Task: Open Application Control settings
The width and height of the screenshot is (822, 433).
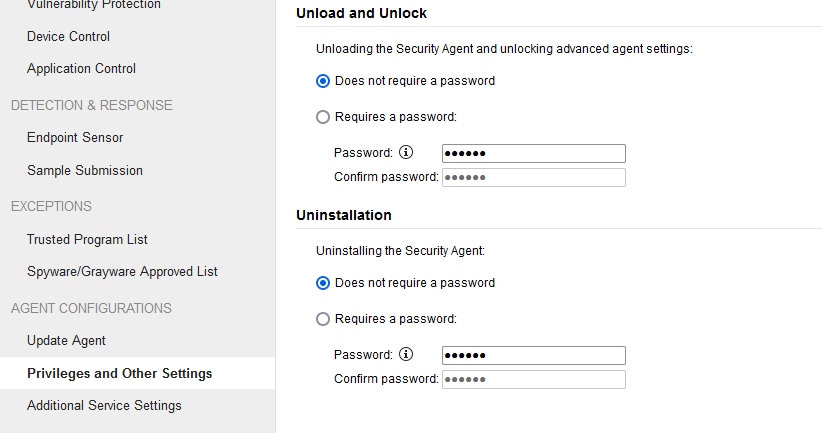Action: point(81,68)
